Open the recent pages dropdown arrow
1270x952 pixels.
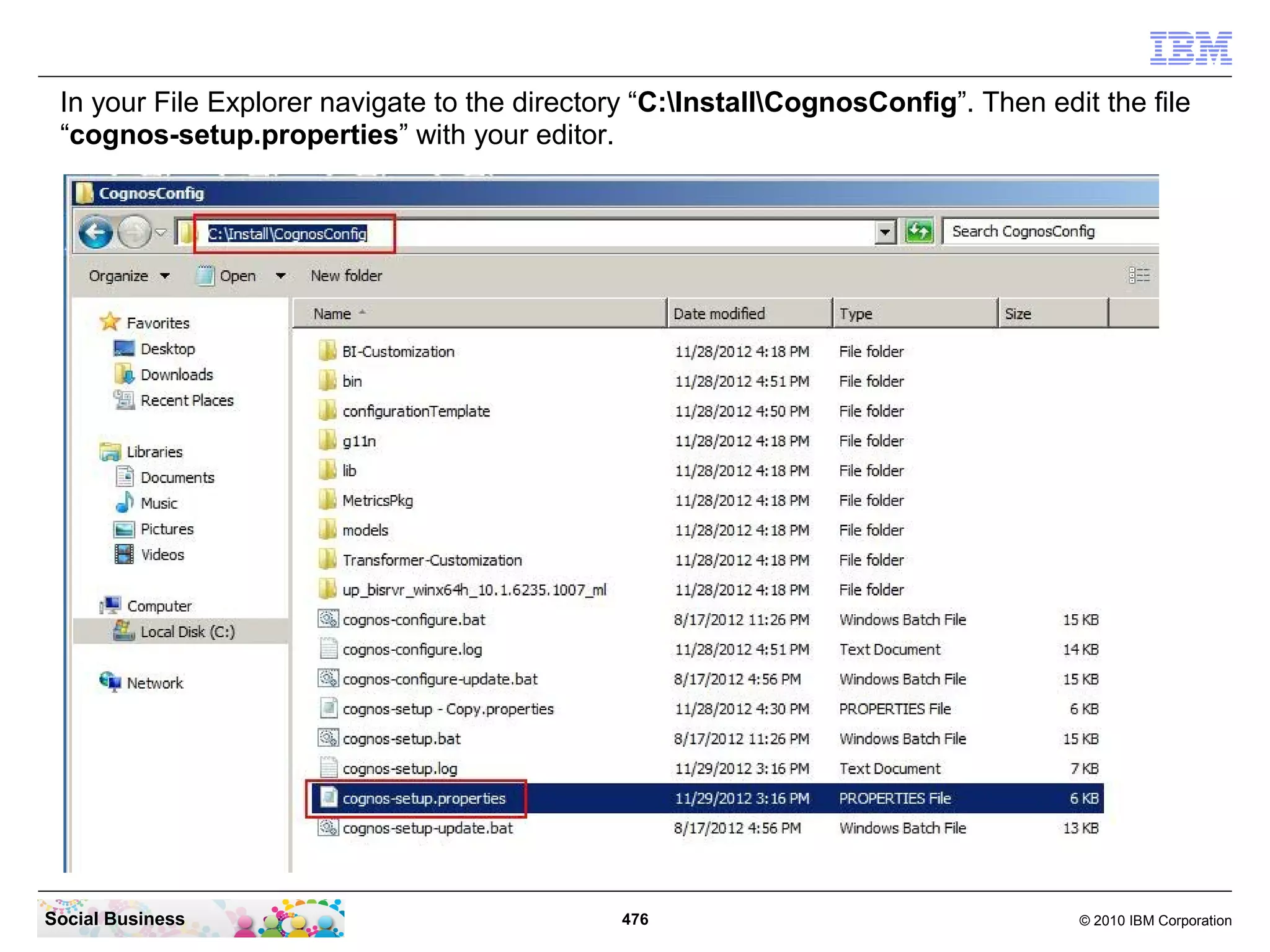(161, 233)
